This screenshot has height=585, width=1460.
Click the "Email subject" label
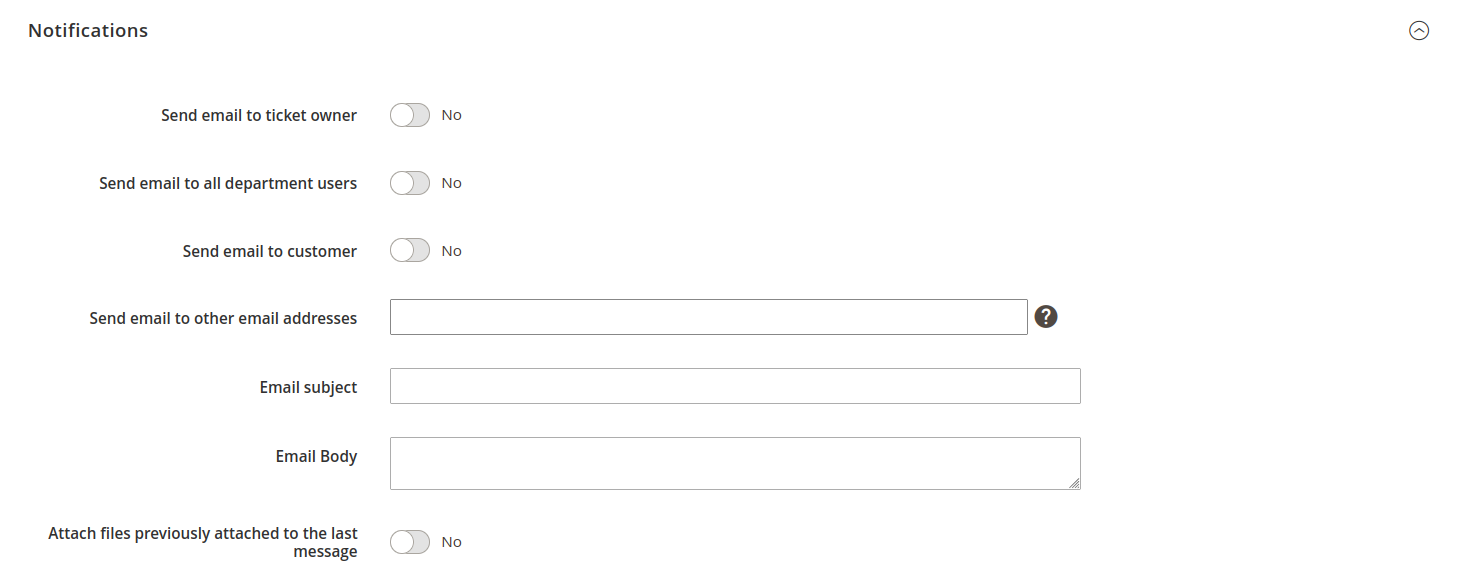coord(308,388)
